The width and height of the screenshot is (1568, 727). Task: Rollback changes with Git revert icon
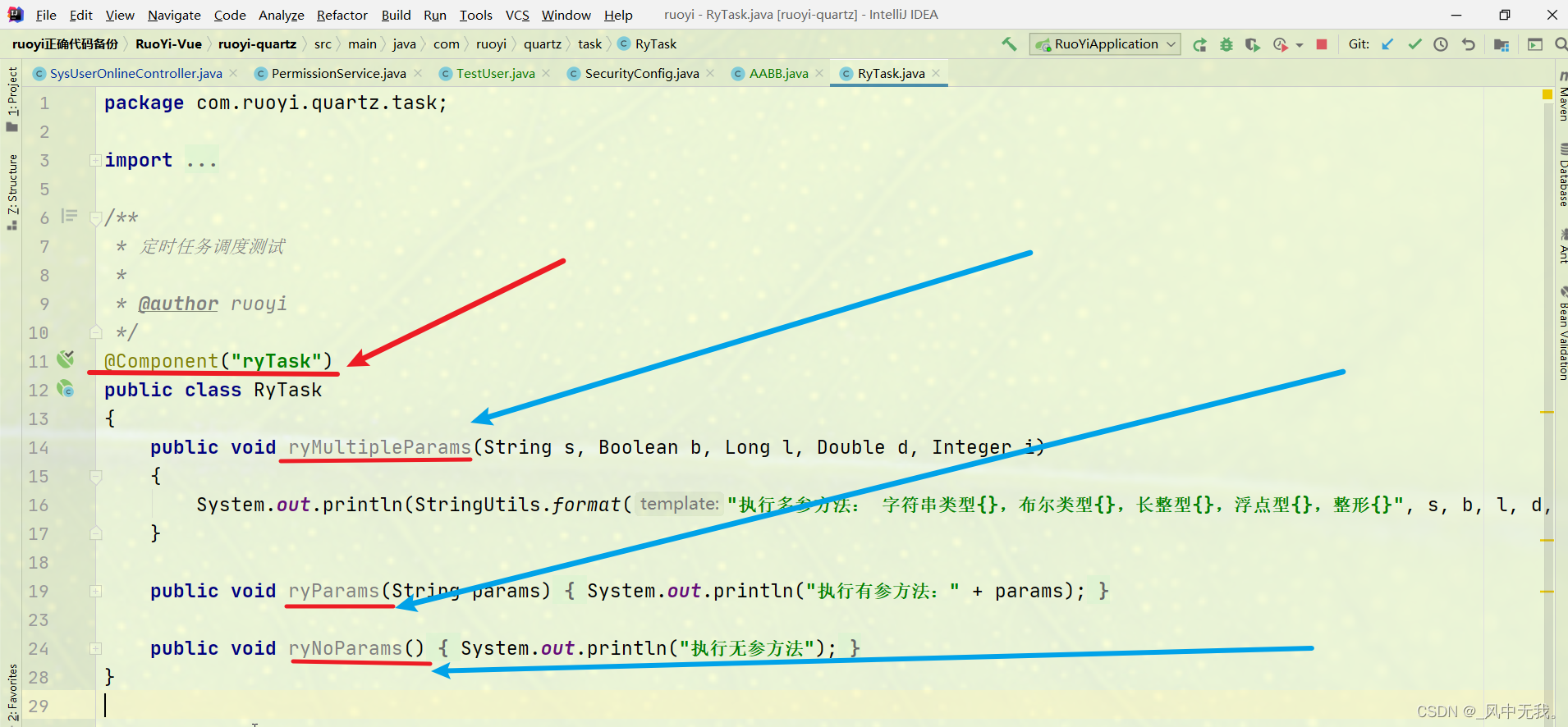click(1469, 44)
